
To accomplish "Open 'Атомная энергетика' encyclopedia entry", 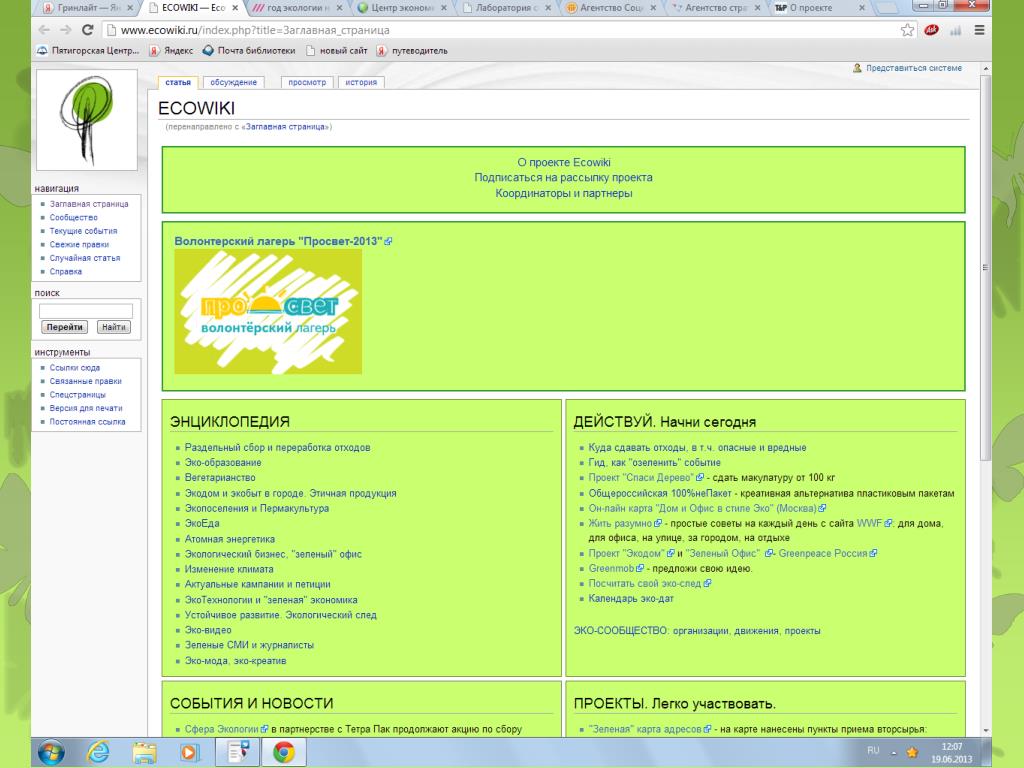I will pyautogui.click(x=230, y=539).
